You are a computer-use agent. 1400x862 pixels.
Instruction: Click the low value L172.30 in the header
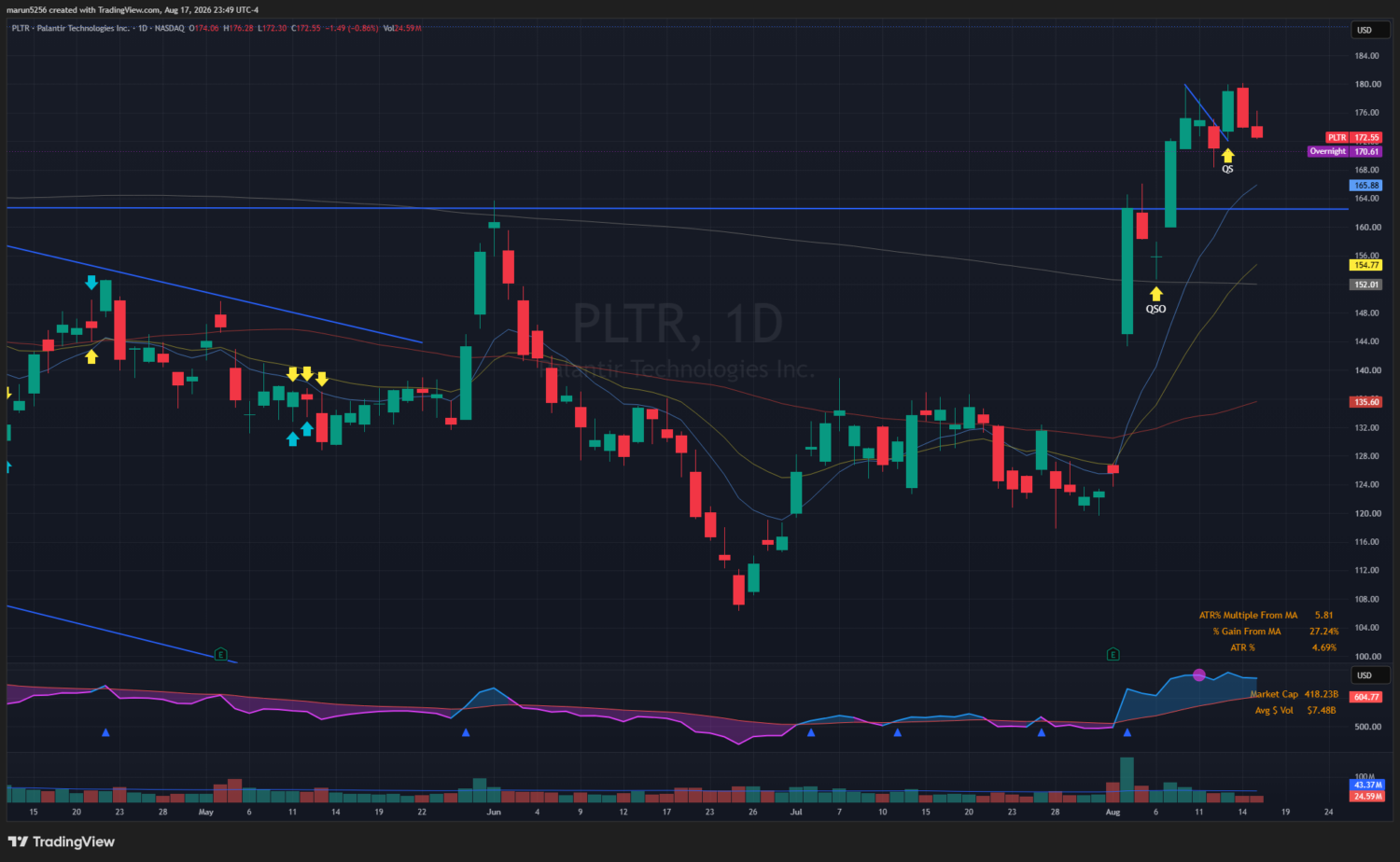click(x=272, y=28)
